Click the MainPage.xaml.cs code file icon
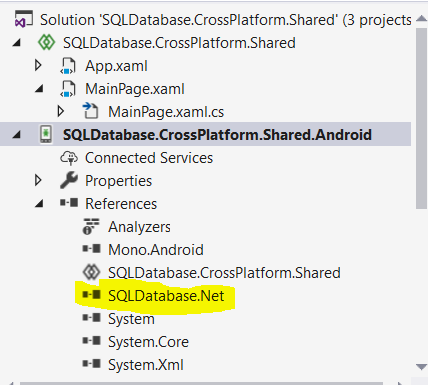 coord(90,111)
